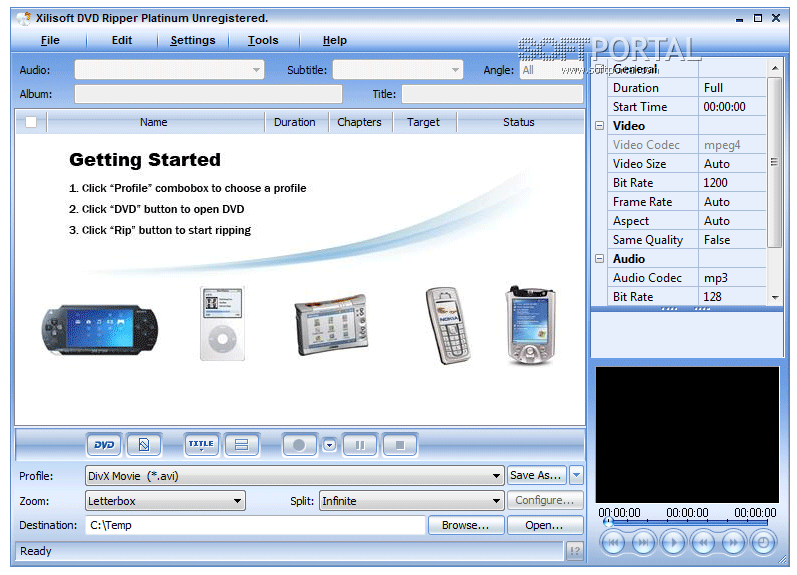Pause ripping with the pause icon

click(x=360, y=445)
